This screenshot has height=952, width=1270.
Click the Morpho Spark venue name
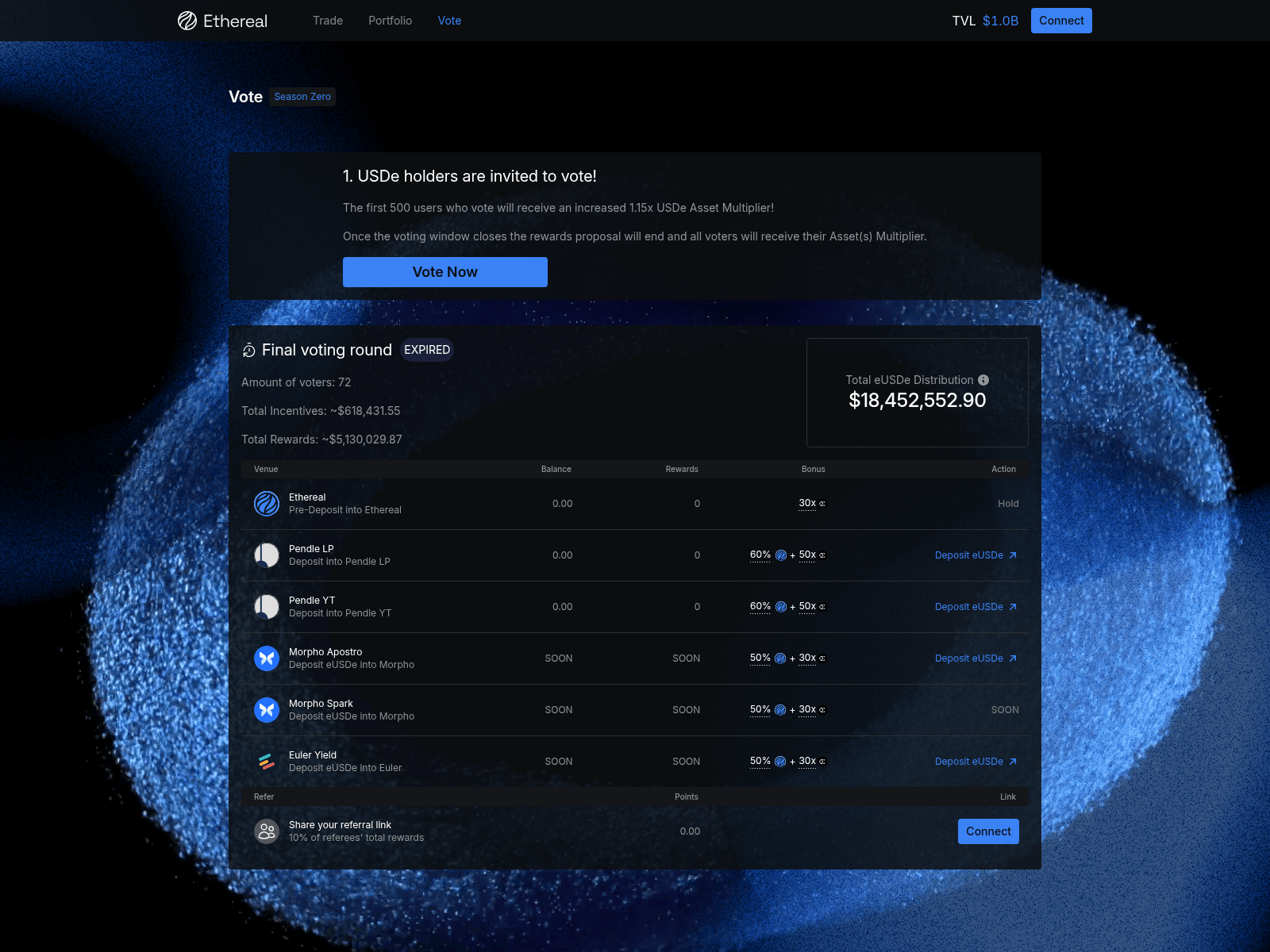pos(321,704)
